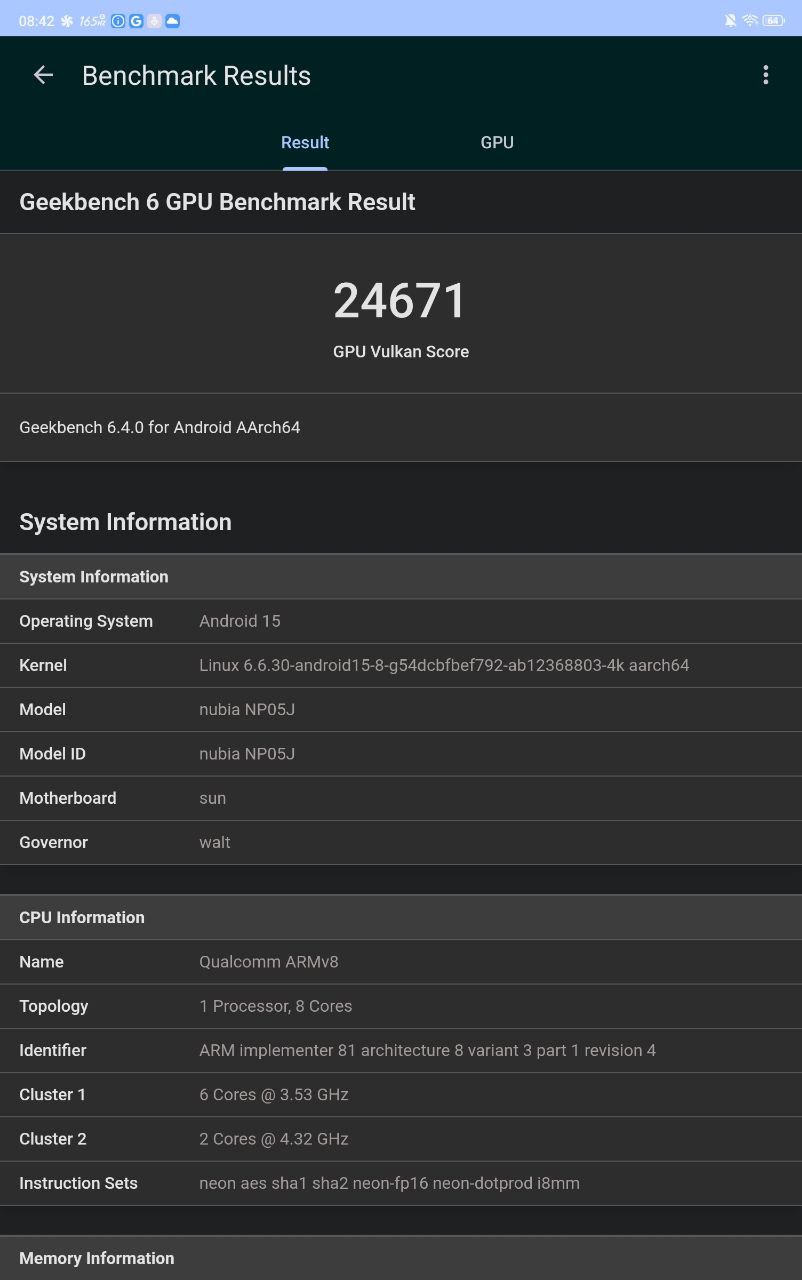
Task: Tap the Android 15 value
Action: coord(240,621)
